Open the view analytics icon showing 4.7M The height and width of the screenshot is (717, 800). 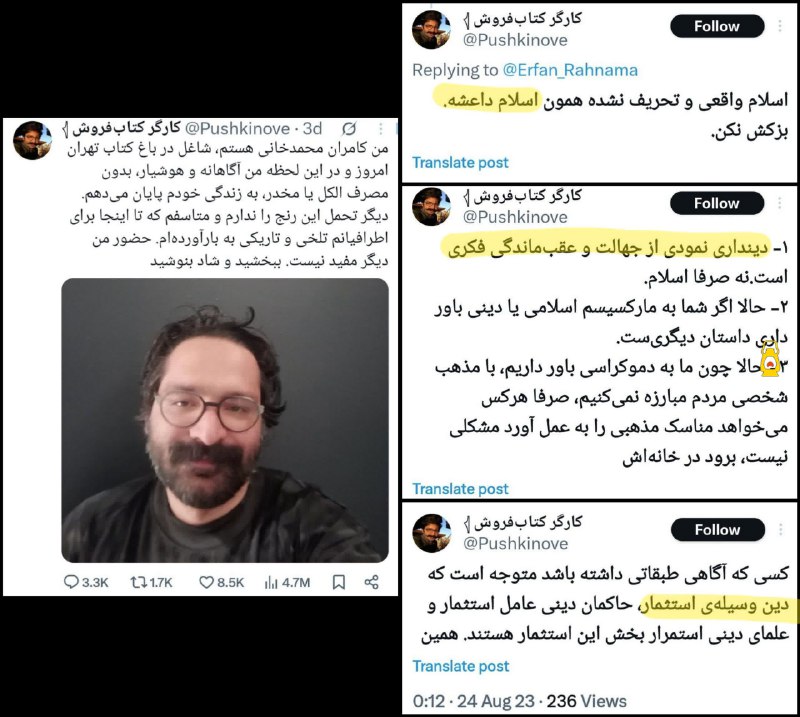point(271,582)
